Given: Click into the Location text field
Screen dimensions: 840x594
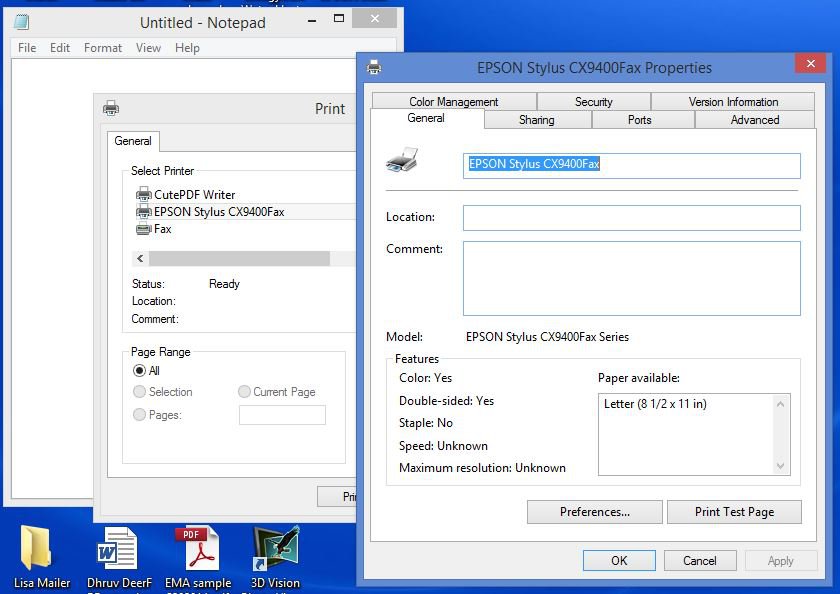Looking at the screenshot, I should tap(631, 218).
